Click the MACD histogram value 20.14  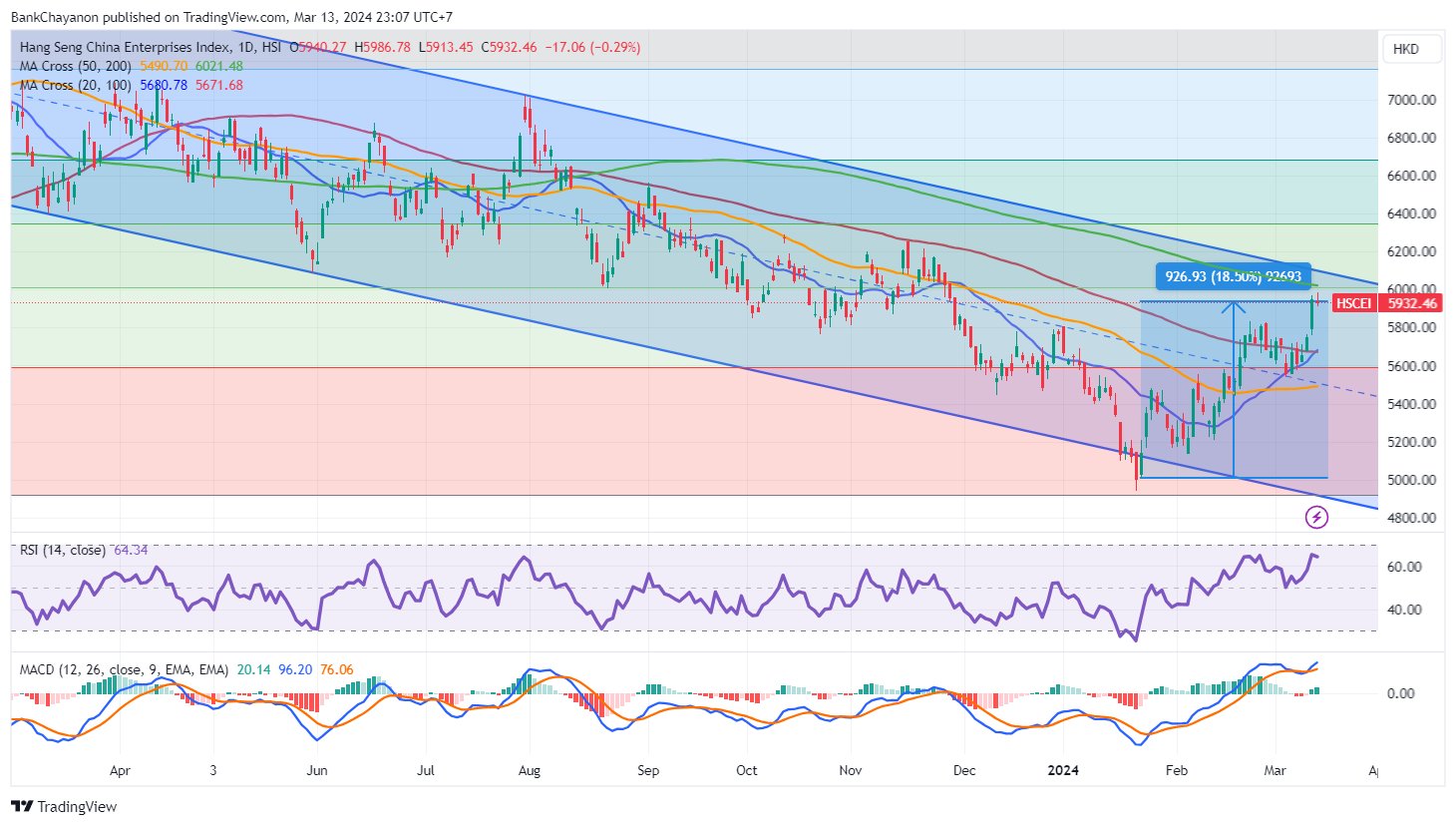pos(253,669)
